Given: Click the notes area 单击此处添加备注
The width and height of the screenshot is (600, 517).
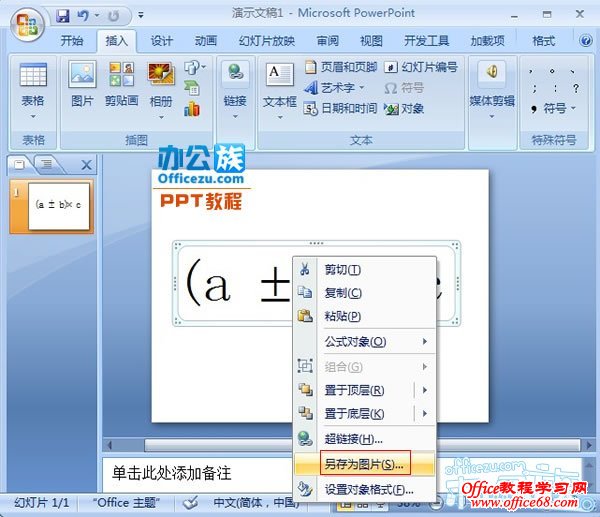Looking at the screenshot, I should (171, 473).
